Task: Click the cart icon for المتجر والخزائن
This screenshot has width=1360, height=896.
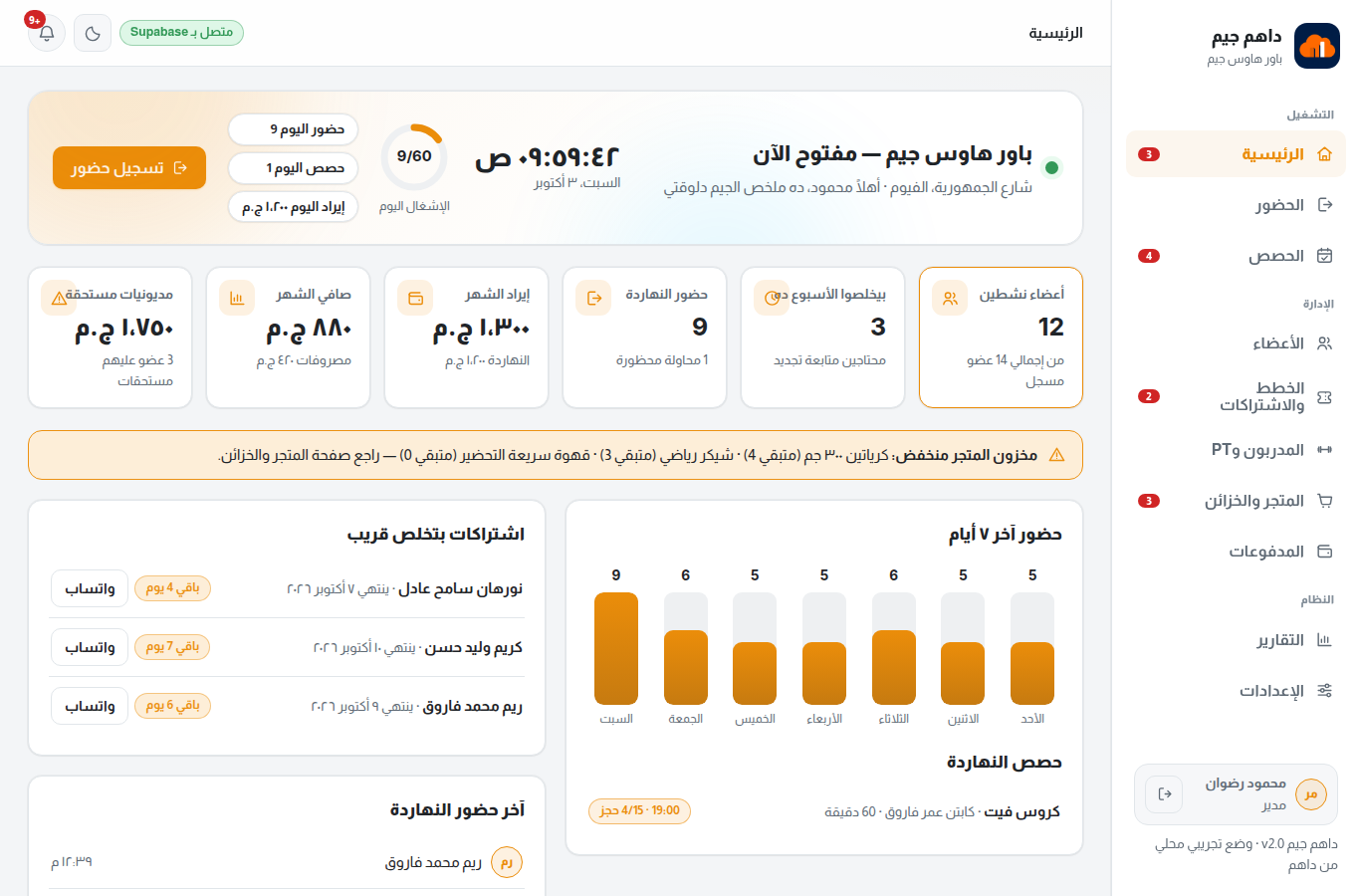Action: click(1324, 501)
